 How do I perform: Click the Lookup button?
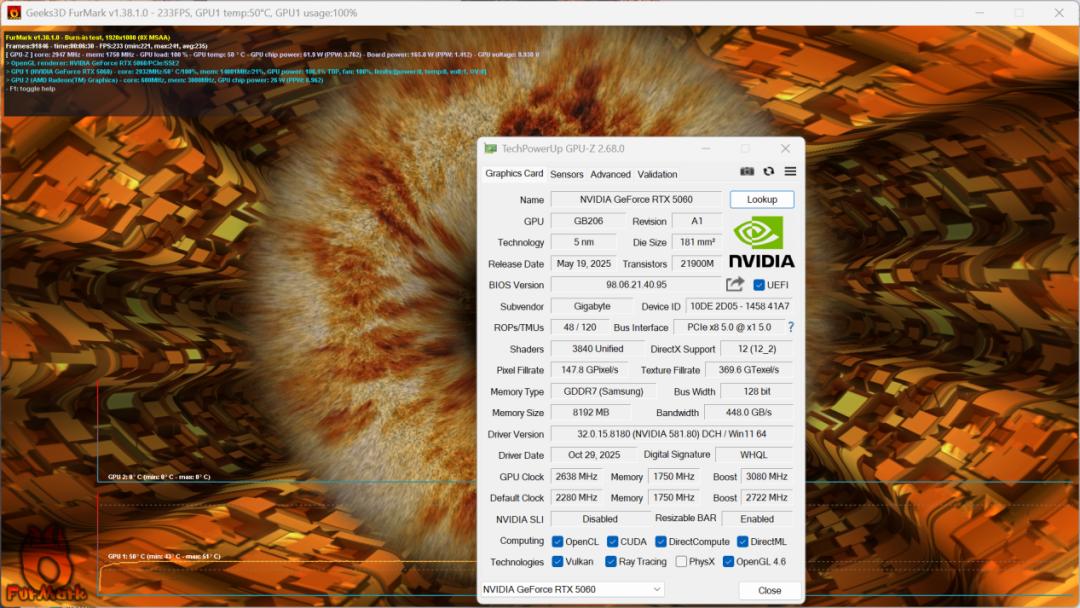click(x=762, y=200)
